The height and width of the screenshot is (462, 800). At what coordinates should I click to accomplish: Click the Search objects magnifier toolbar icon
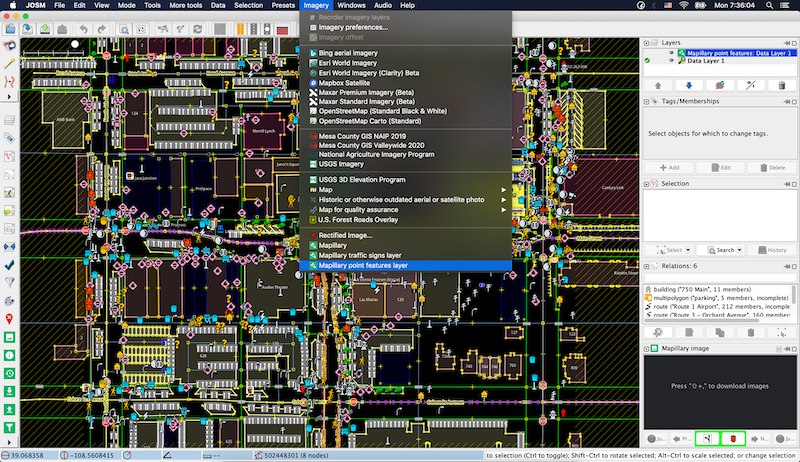coord(124,29)
